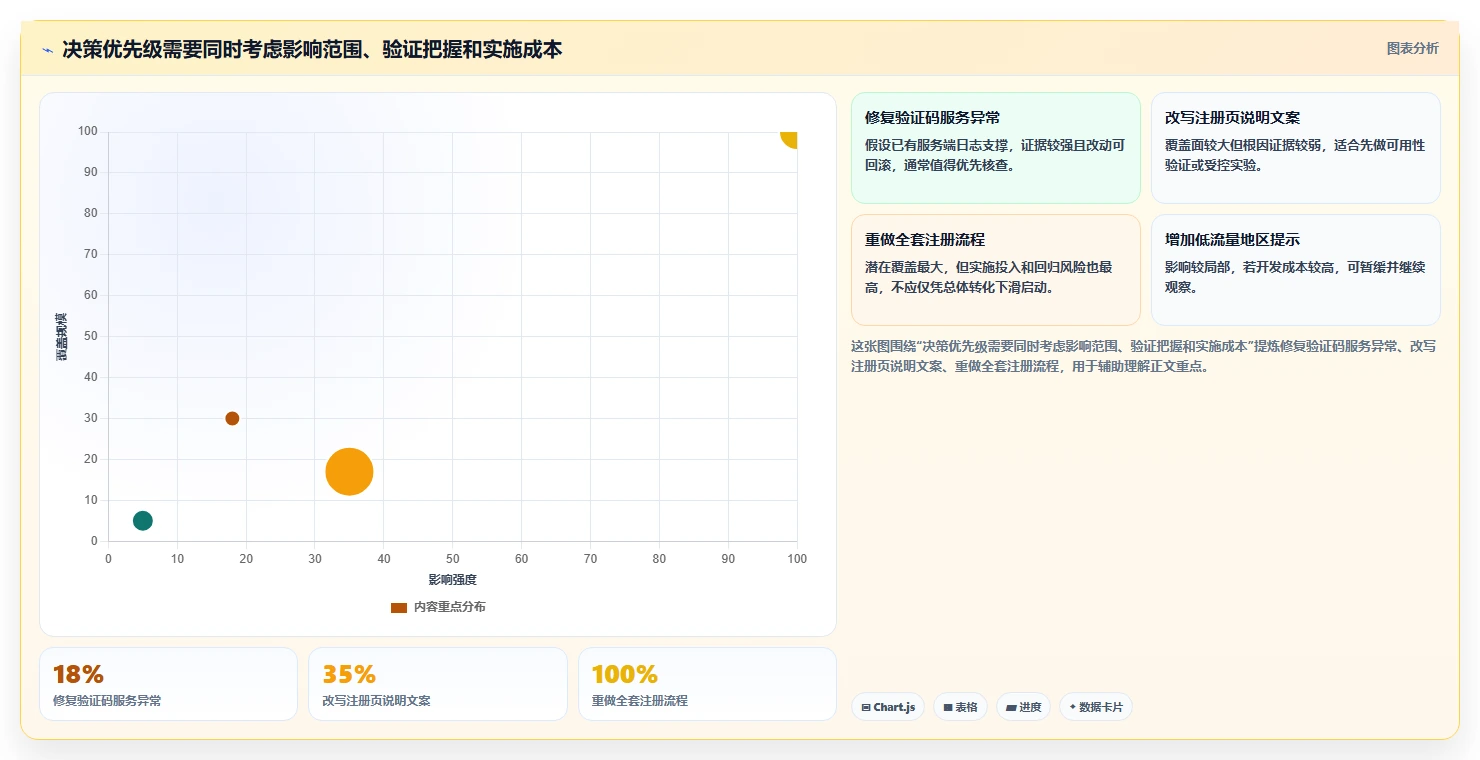
Task: Click the description starting 影响较局部
Action: pos(1295,277)
